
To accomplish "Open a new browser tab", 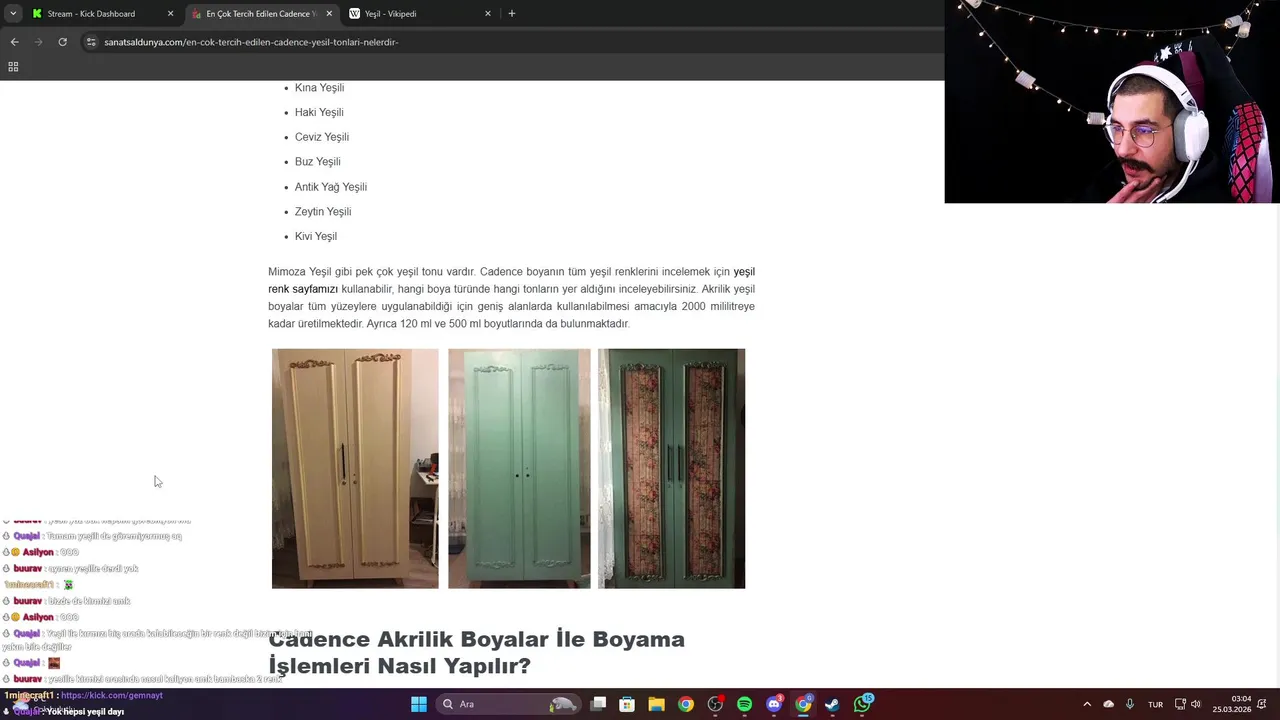I will pyautogui.click(x=512, y=14).
